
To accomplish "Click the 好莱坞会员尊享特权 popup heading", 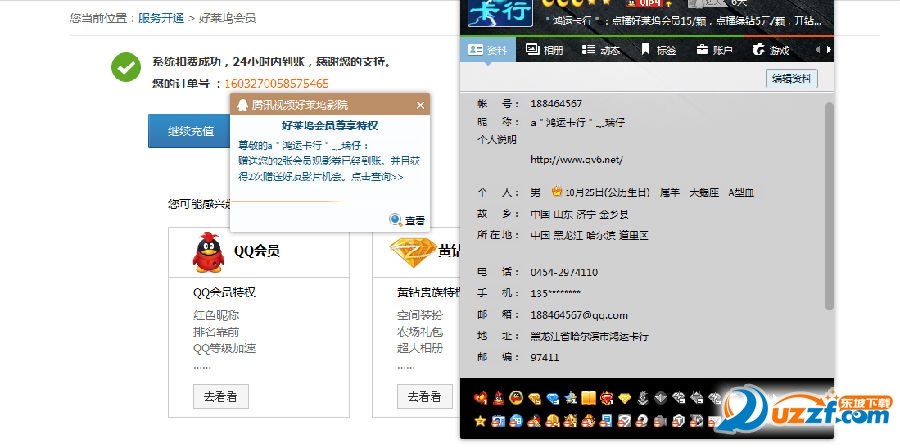I will click(x=329, y=126).
